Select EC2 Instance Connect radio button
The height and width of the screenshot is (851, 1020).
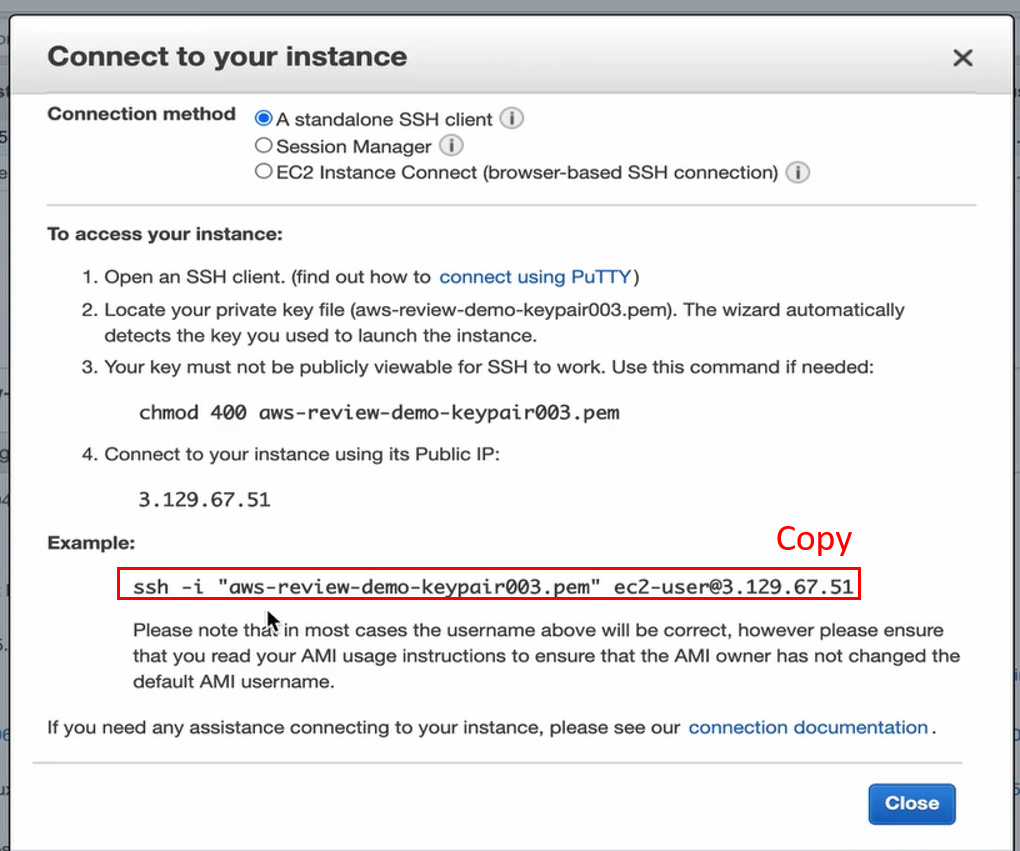pyautogui.click(x=264, y=172)
